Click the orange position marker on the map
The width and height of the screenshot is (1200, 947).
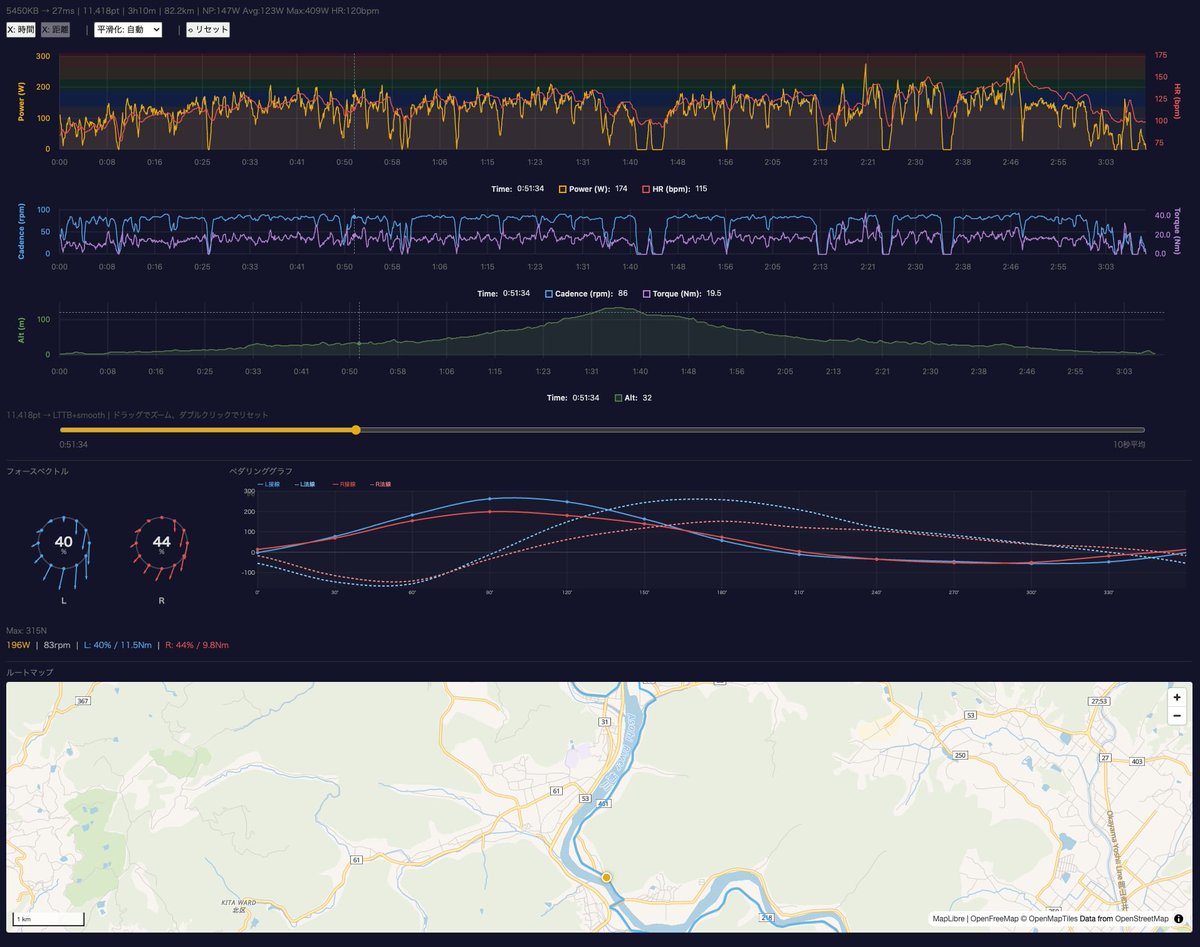pos(606,877)
